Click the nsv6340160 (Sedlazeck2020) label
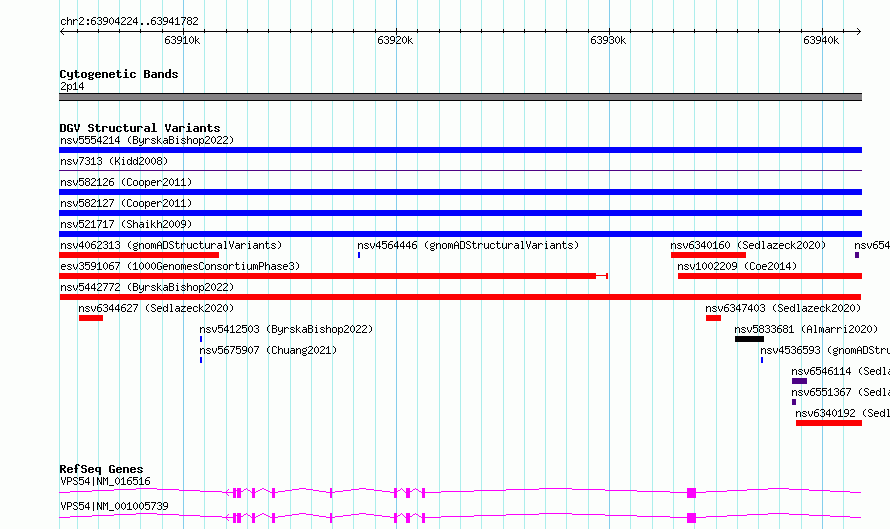 [x=748, y=245]
